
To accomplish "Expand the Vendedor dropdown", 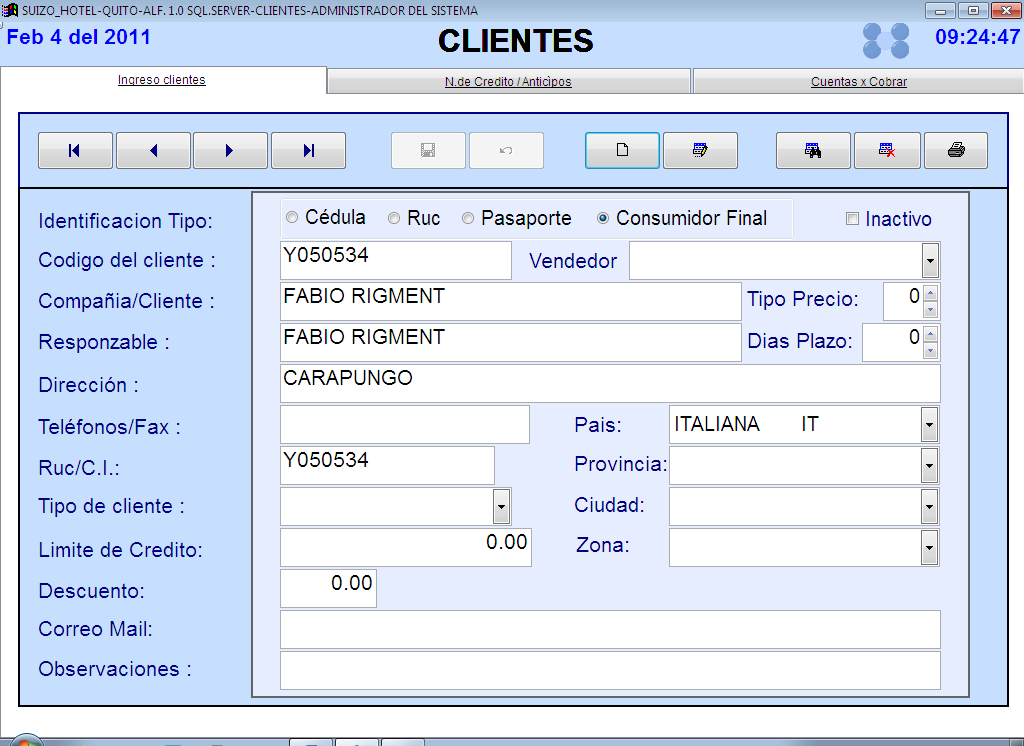I will click(x=930, y=262).
